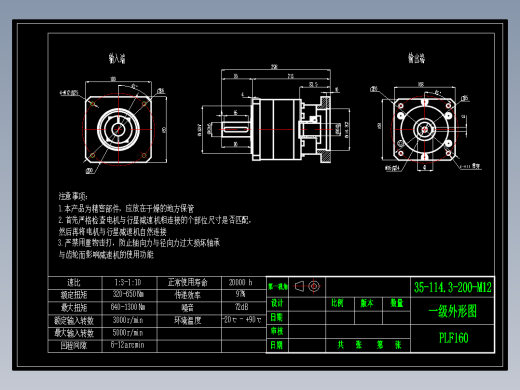Select the input end view drawing of the square flange

(119, 130)
